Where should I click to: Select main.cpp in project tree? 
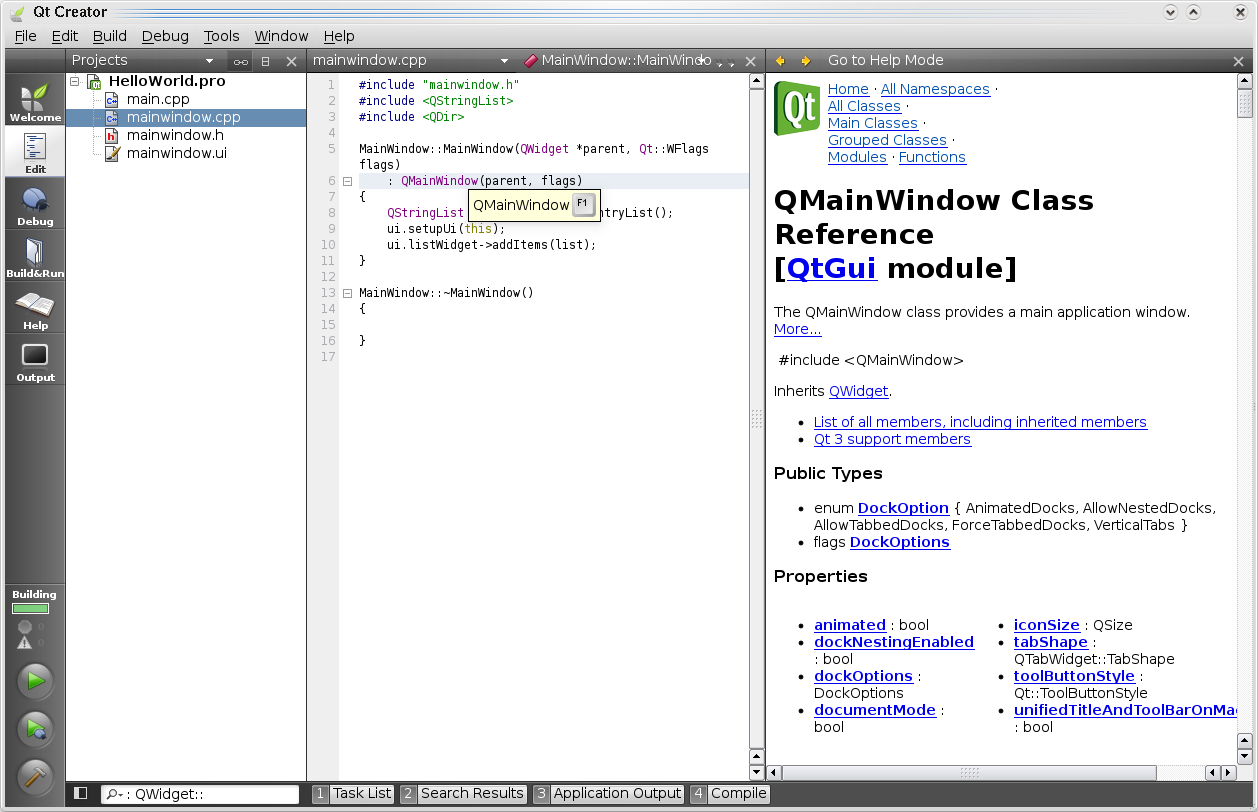tap(158, 99)
